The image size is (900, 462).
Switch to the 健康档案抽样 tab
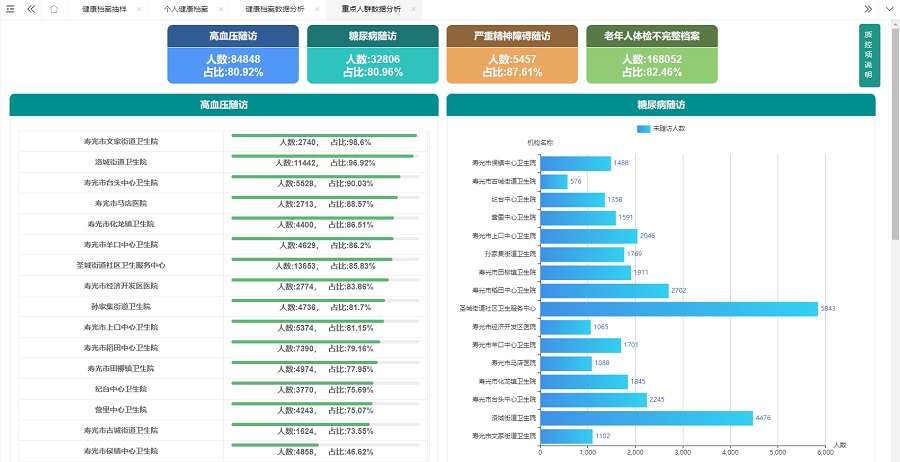tap(103, 8)
